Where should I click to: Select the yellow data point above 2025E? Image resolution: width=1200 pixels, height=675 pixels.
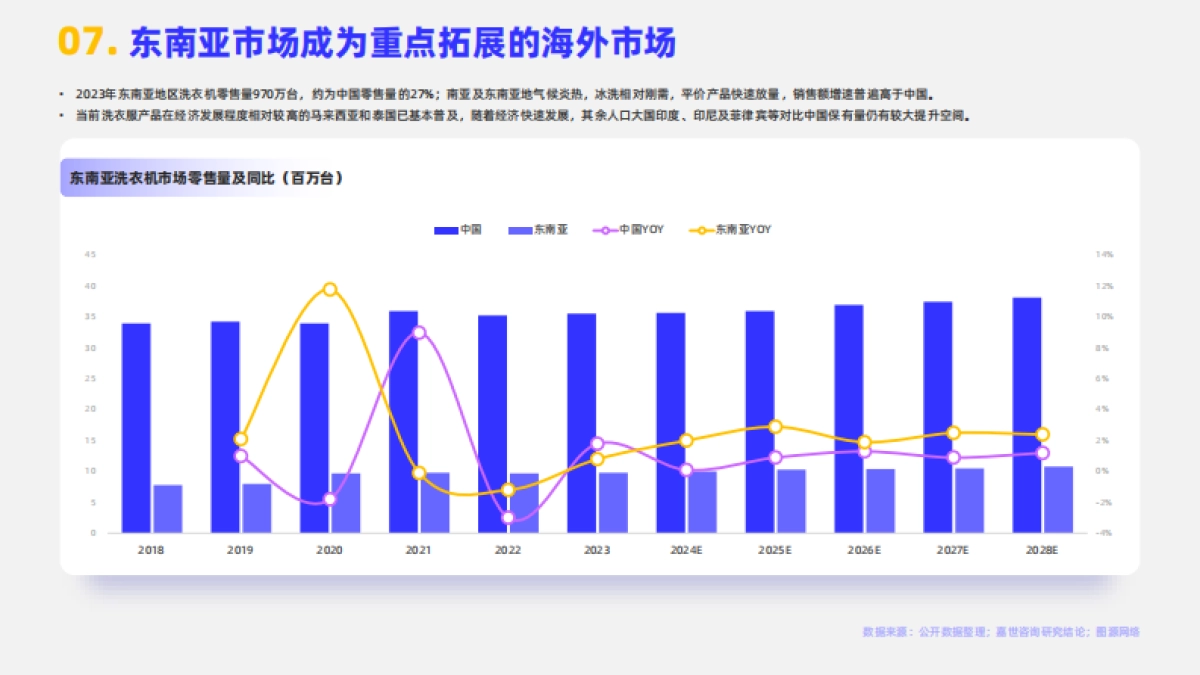773,426
